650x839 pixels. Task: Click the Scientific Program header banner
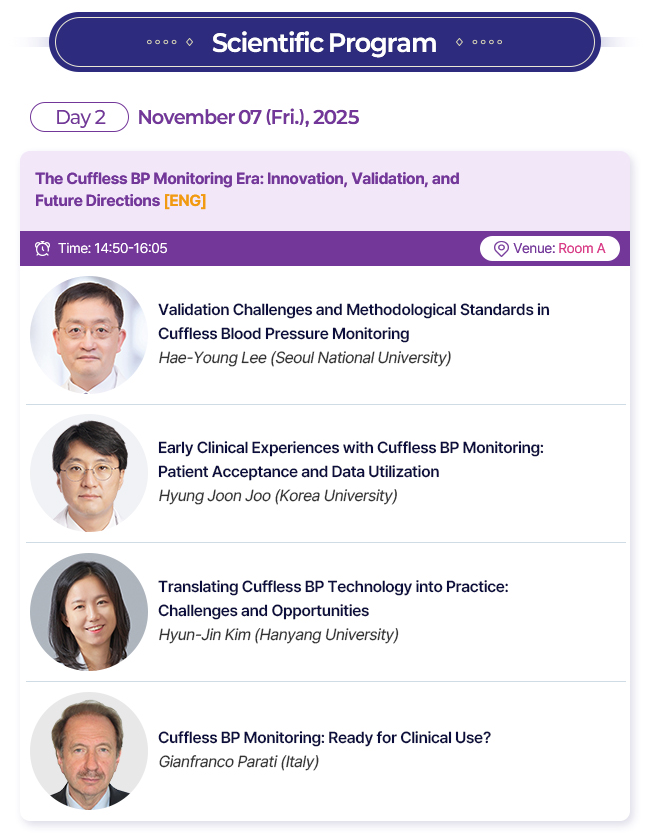(x=324, y=43)
